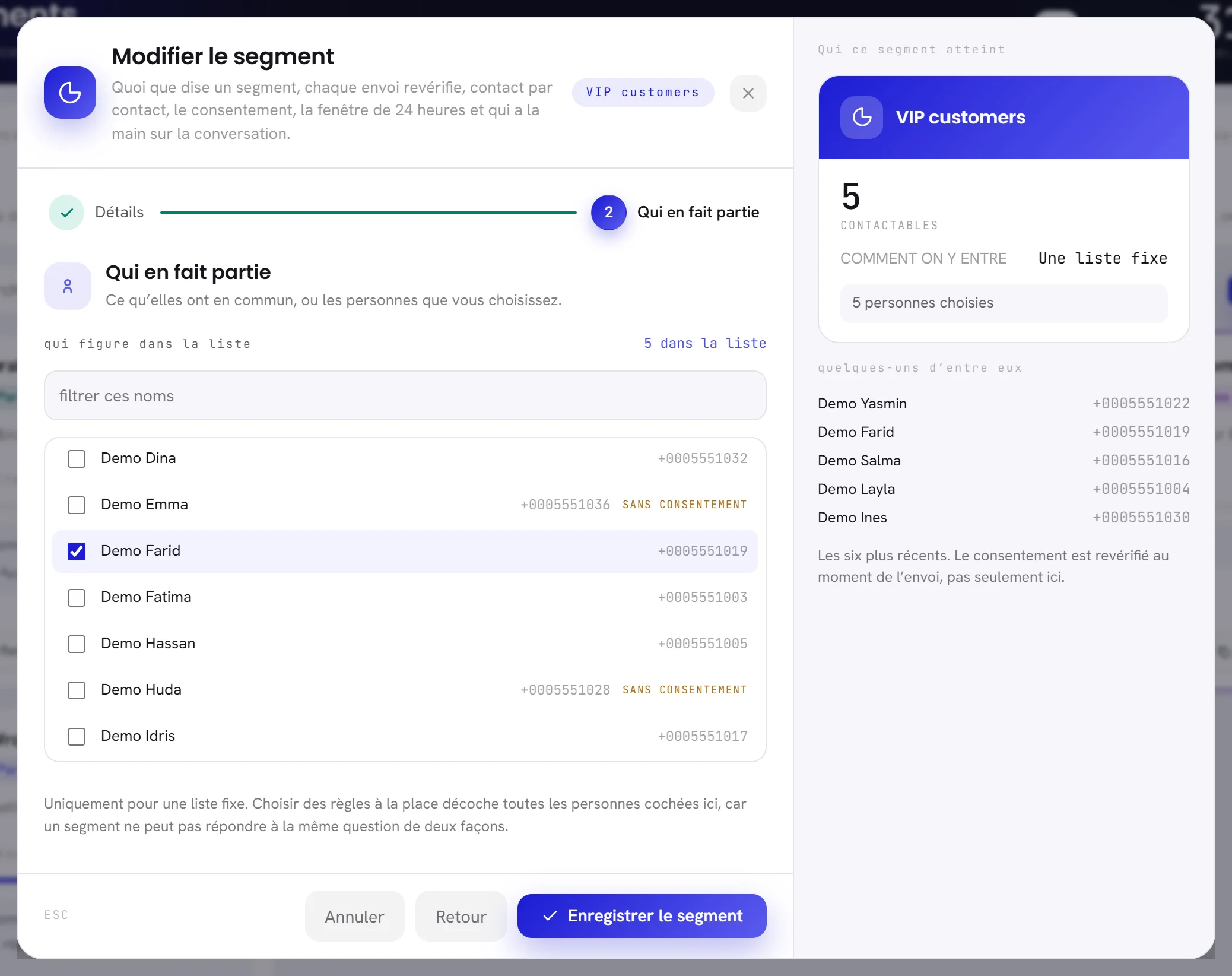Viewport: 1232px width, 976px height.
Task: Click Demo Yasmin in preview list
Action: pyautogui.click(x=862, y=404)
